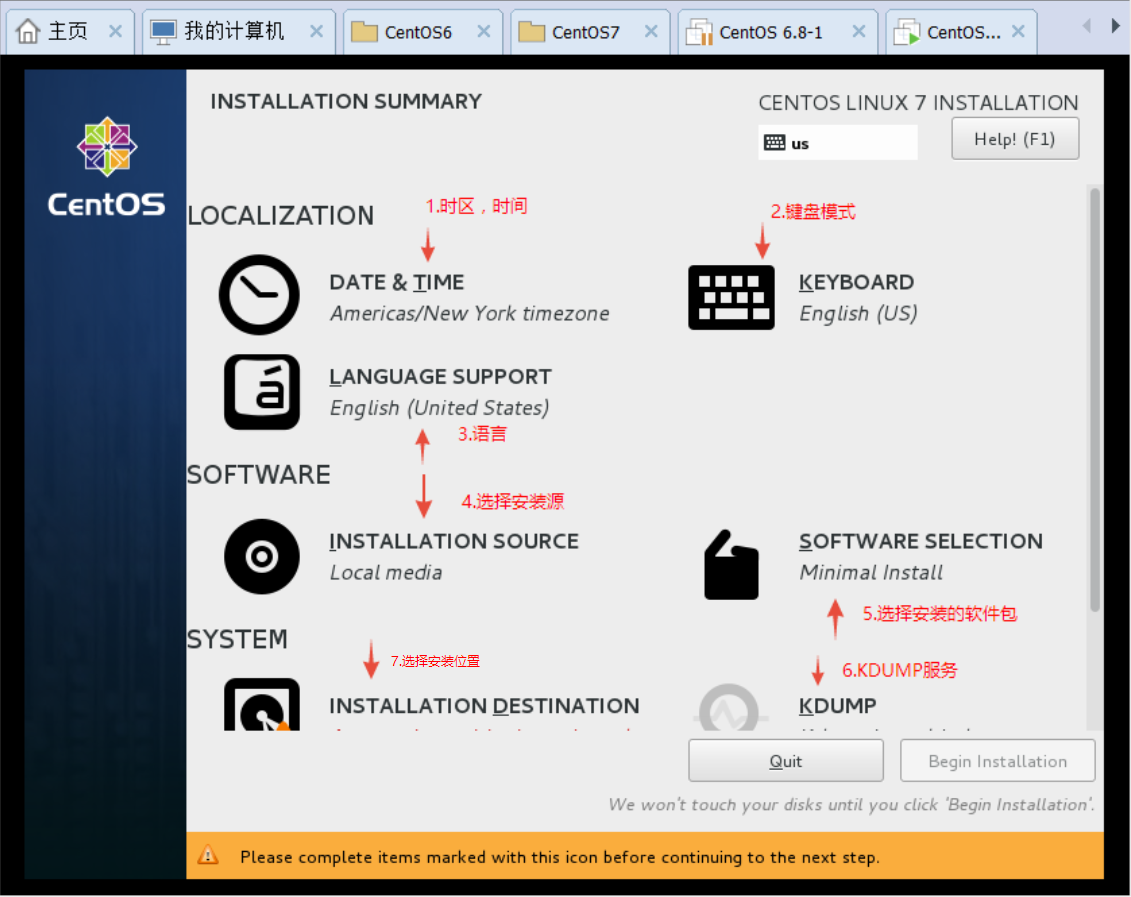Close the 主页 tab
This screenshot has width=1131, height=897.
(115, 31)
